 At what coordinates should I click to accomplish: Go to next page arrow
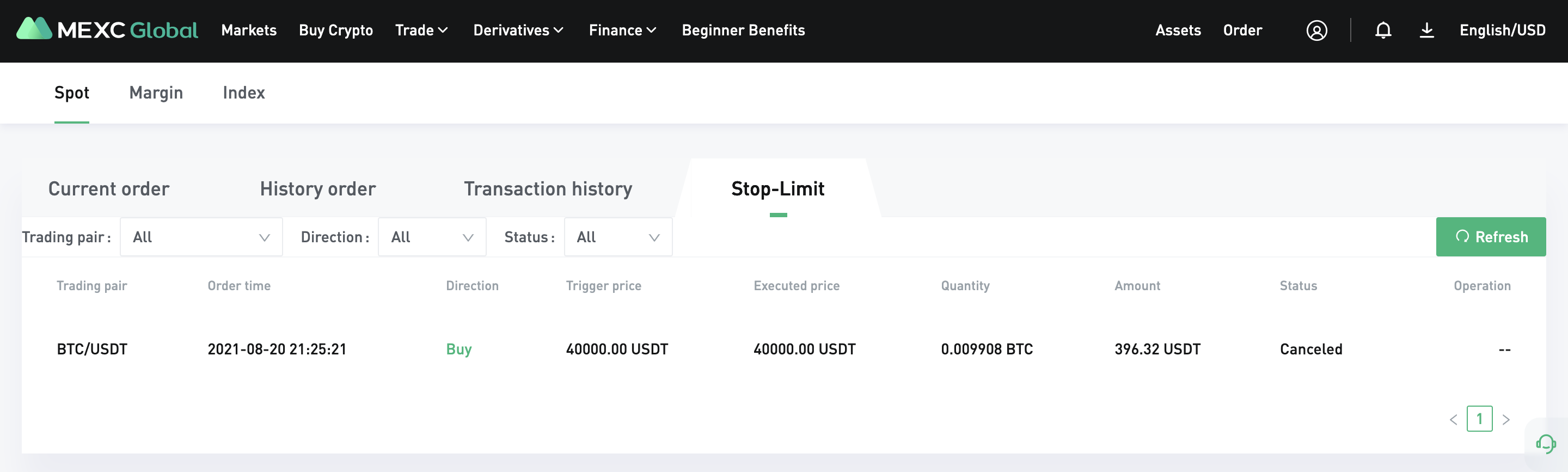coord(1506,420)
